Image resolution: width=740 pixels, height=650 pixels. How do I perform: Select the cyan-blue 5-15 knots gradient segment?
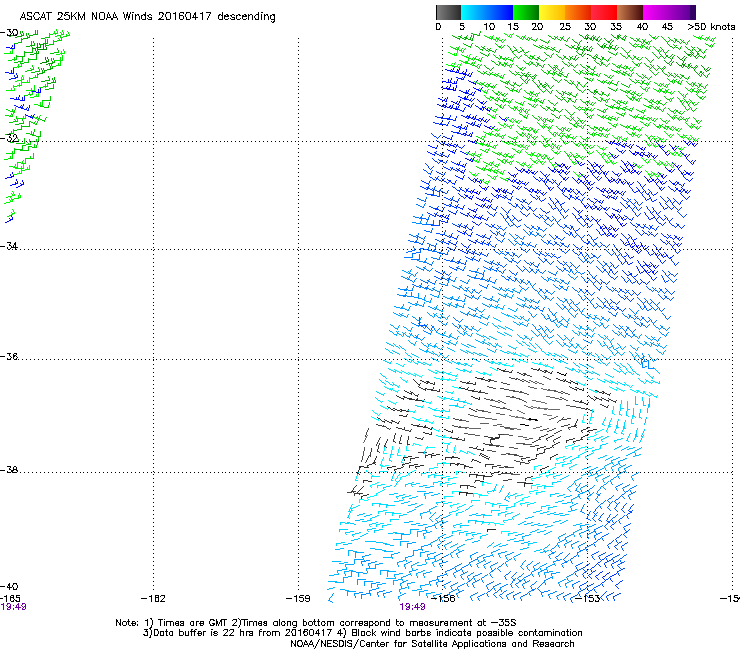487,12
